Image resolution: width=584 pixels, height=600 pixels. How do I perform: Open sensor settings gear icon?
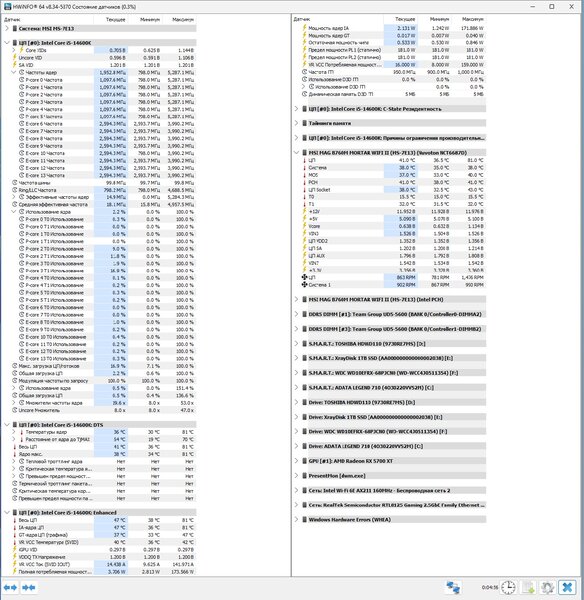click(x=548, y=587)
